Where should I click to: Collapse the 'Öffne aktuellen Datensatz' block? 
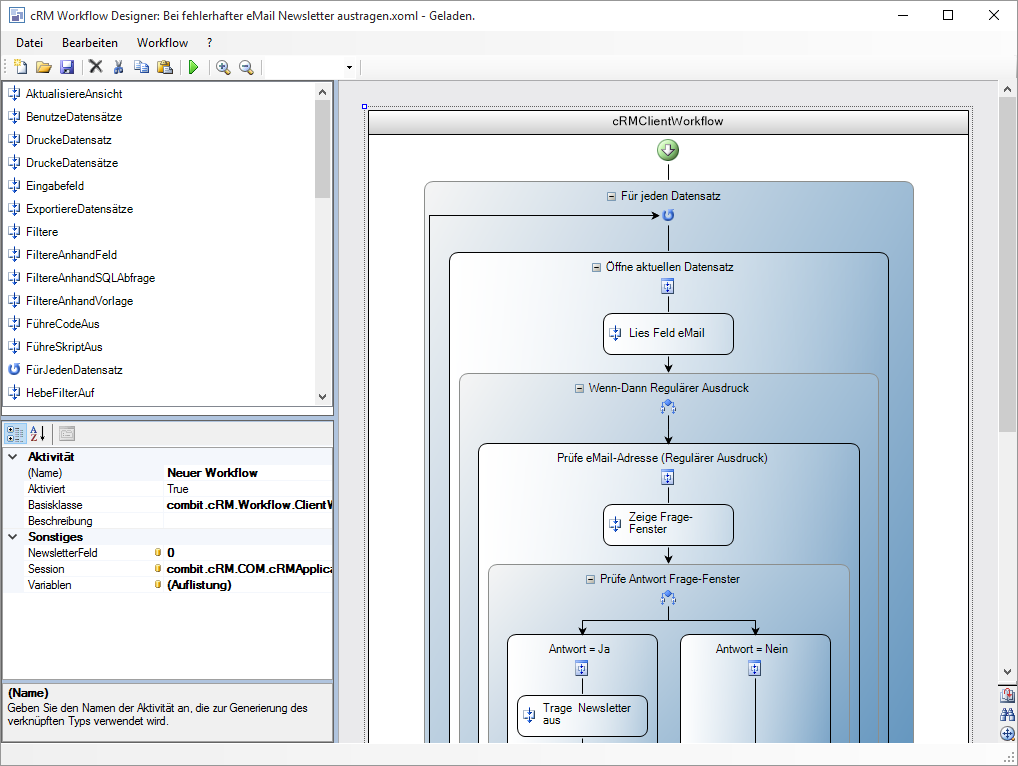click(597, 268)
